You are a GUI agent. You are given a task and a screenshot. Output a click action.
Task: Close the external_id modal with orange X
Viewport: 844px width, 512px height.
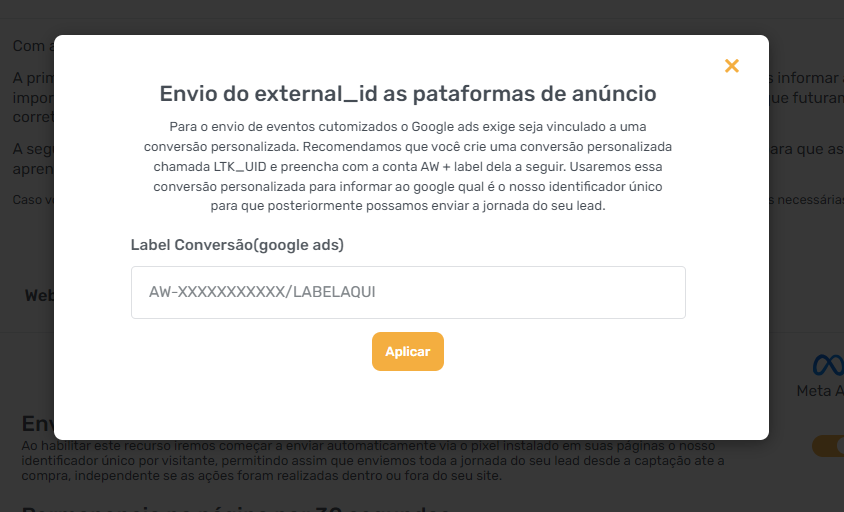(732, 66)
